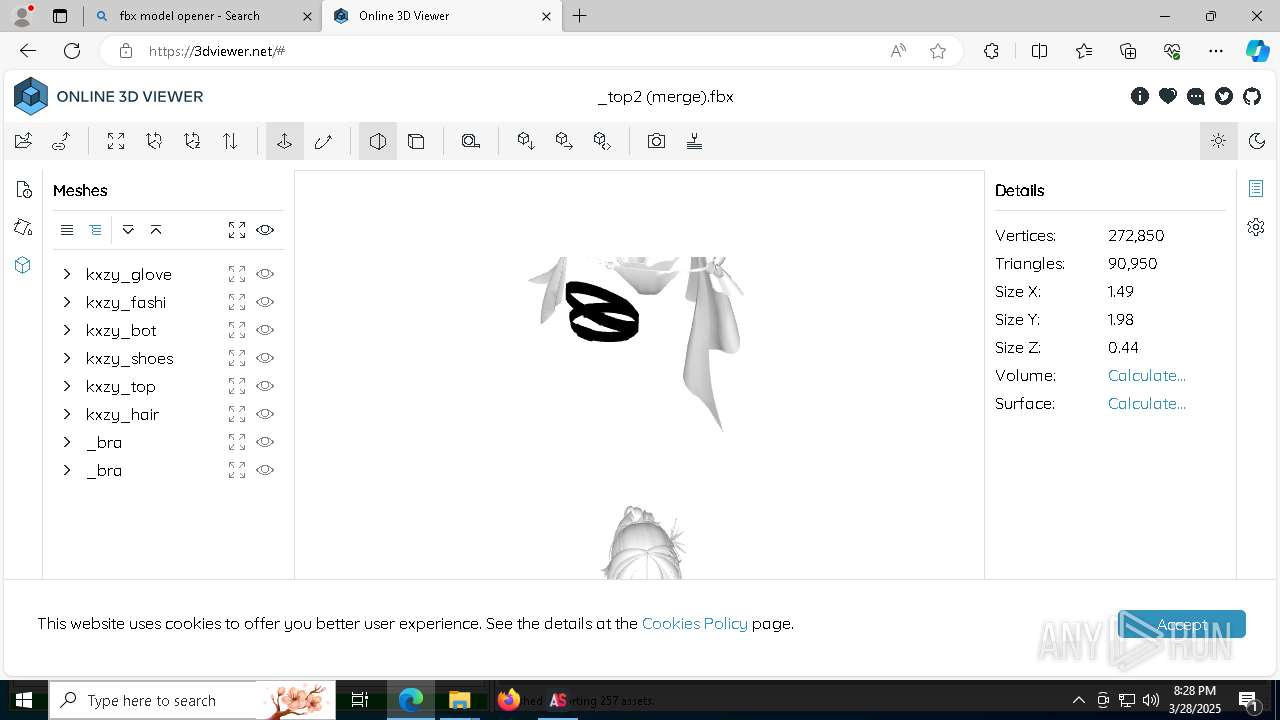The width and height of the screenshot is (1280, 720).
Task: Select the orthographic camera mode
Action: coord(416,141)
